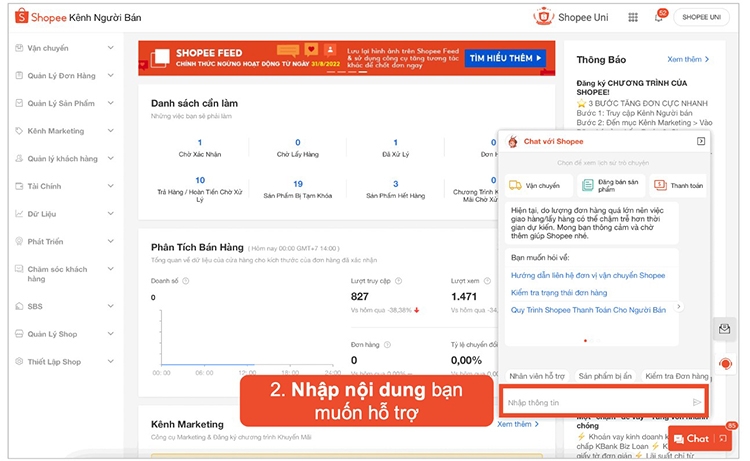Expand the Kênh Marketing chevron
The image size is (750, 461).
pos(110,131)
